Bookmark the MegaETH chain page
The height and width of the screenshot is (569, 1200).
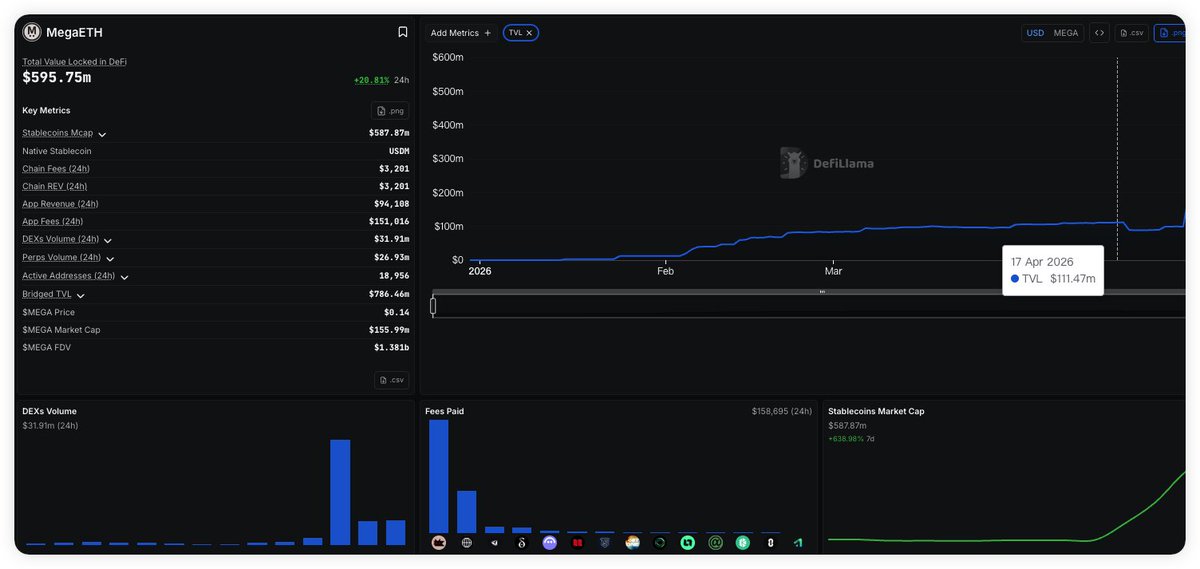coord(403,32)
